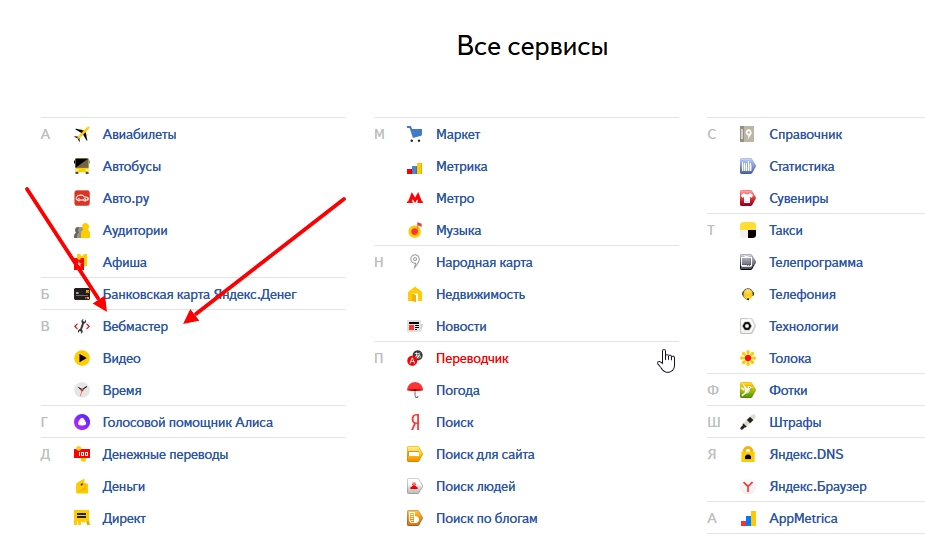The image size is (925, 539).
Task: Click the Недвижимость house icon
Action: [x=415, y=294]
